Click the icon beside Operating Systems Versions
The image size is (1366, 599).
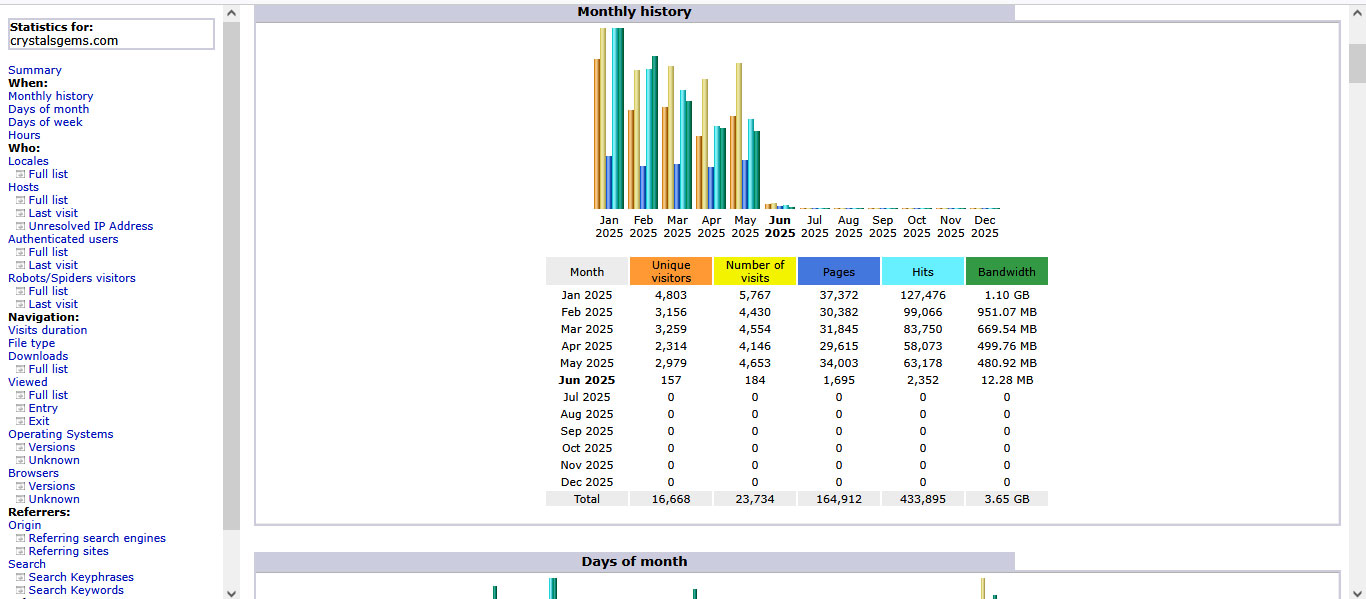coord(20,447)
